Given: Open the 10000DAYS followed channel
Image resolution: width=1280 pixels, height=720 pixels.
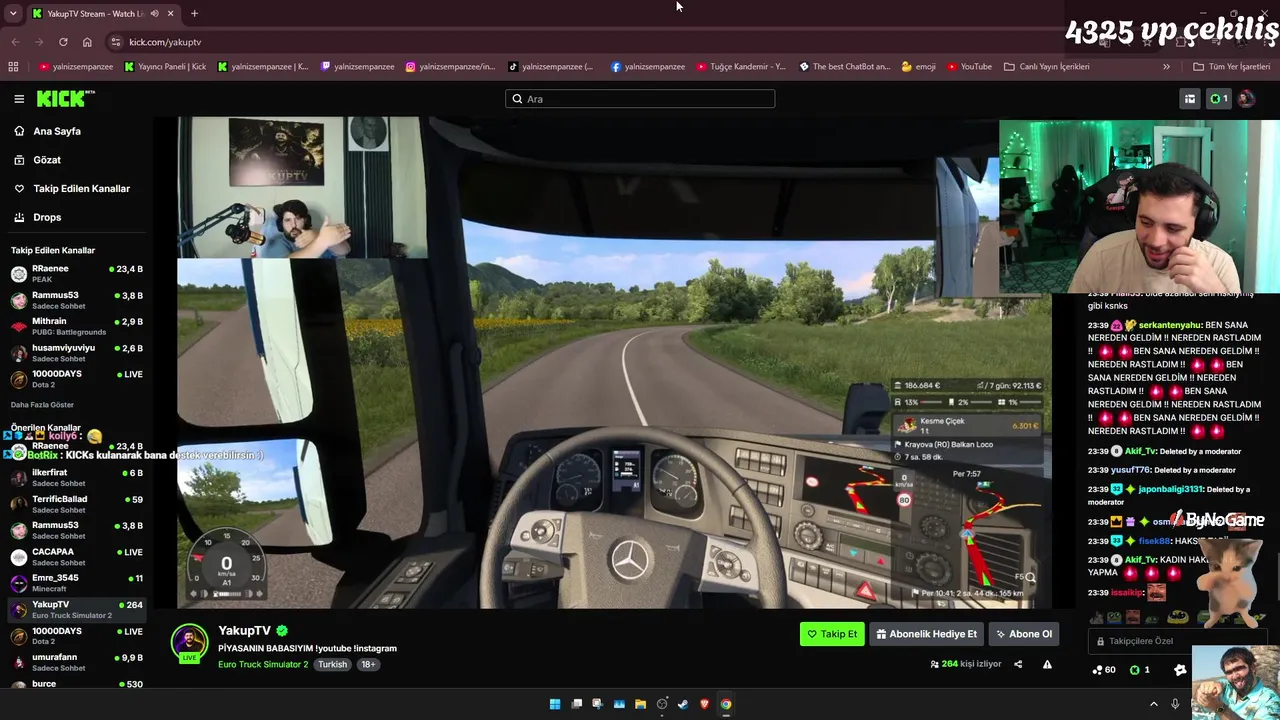Looking at the screenshot, I should point(77,378).
